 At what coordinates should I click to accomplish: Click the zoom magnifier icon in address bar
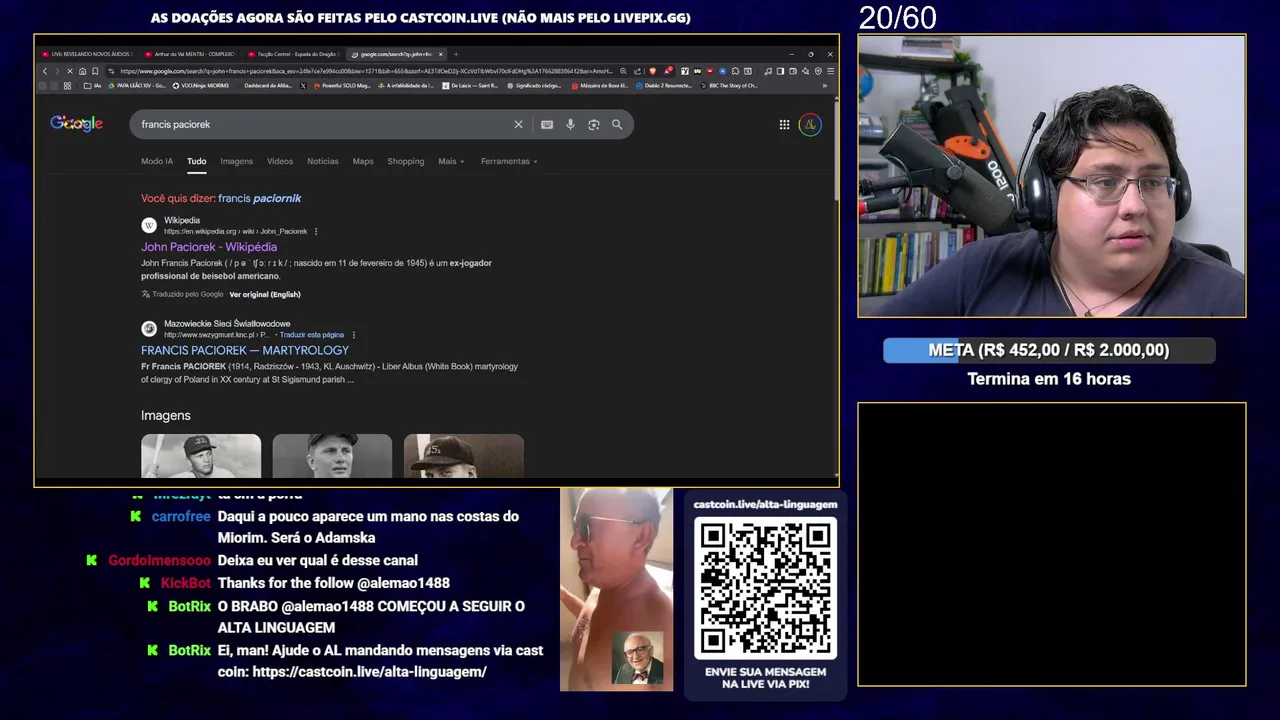pos(623,71)
